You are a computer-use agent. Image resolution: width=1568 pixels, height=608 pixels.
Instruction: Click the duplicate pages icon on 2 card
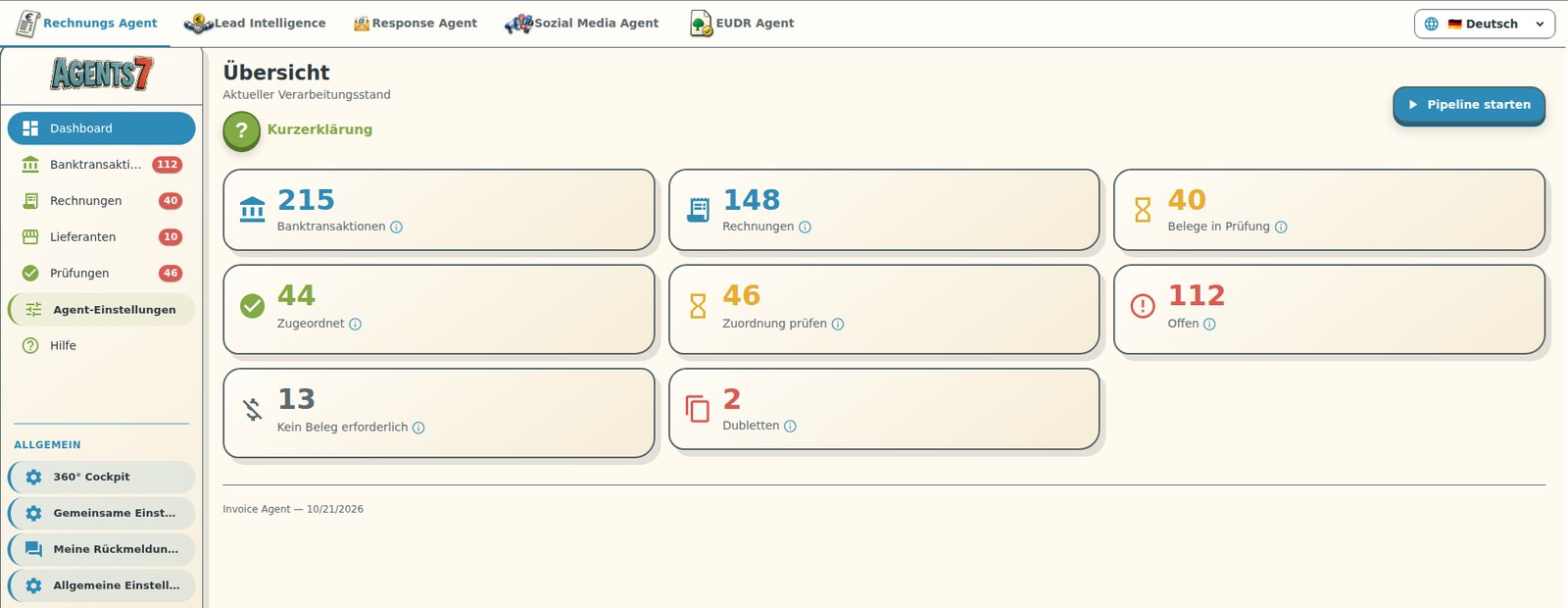coord(698,409)
